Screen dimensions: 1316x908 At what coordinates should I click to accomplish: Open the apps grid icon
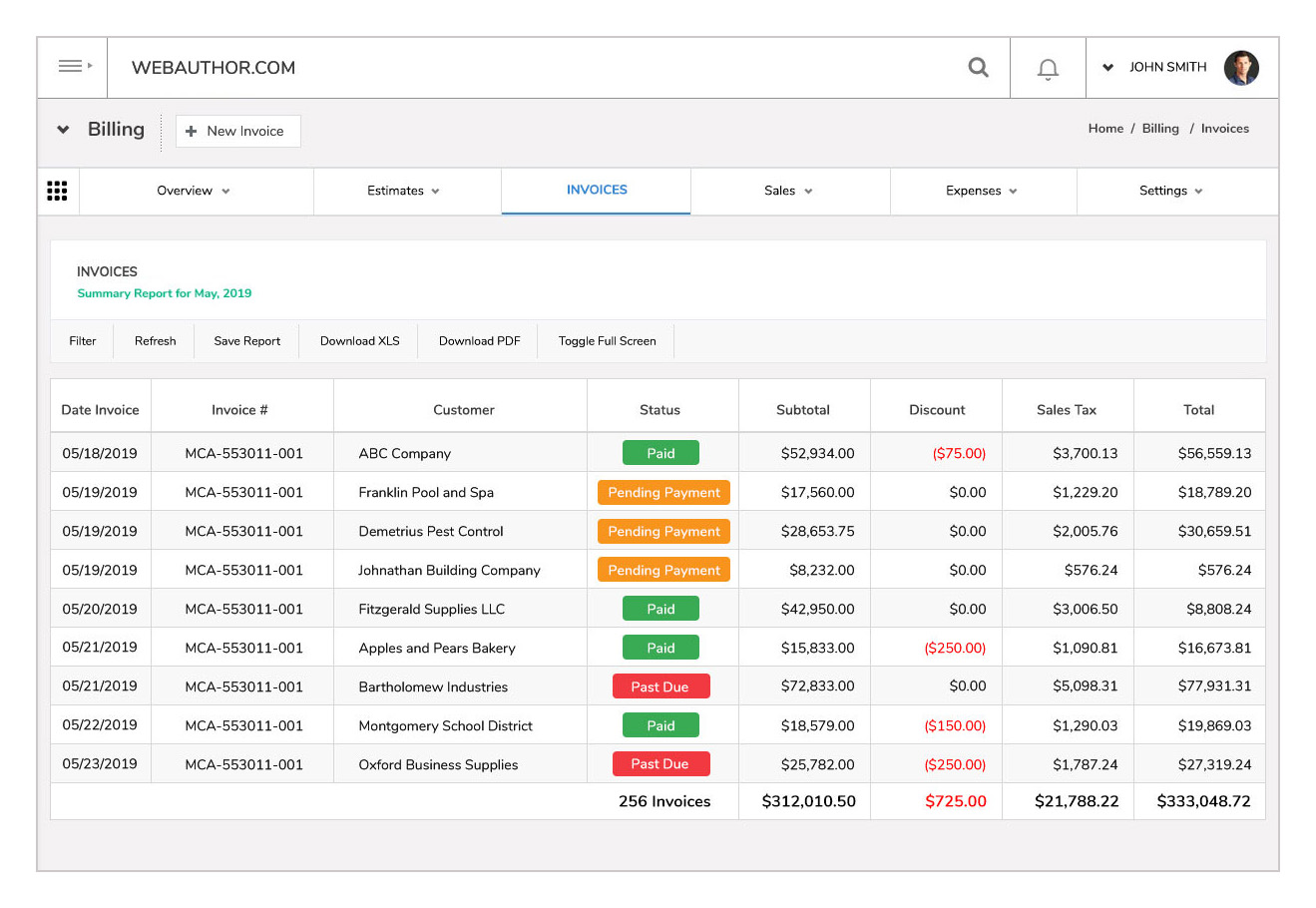coord(58,191)
